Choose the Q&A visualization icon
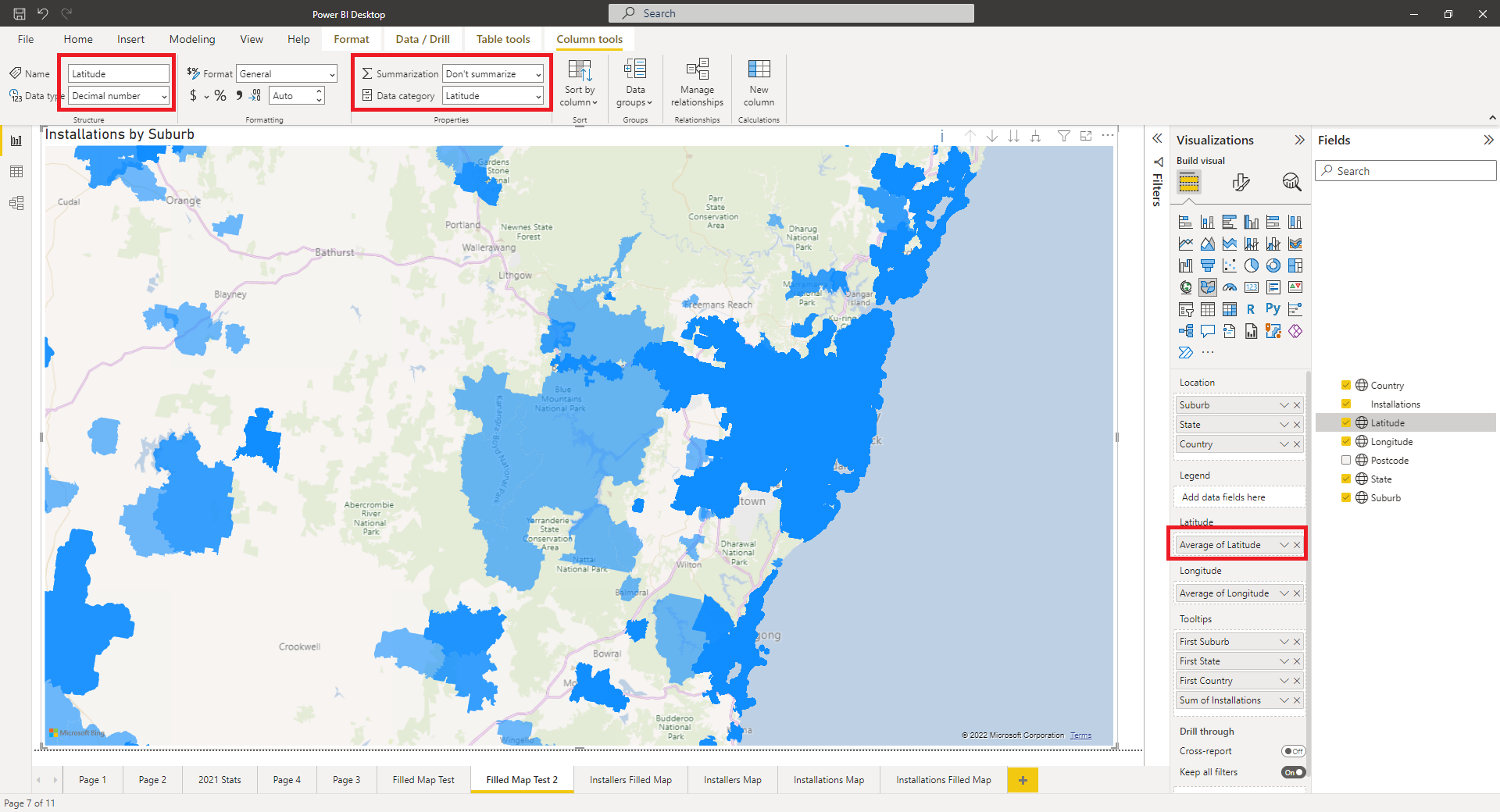The width and height of the screenshot is (1500, 812). [x=1208, y=331]
